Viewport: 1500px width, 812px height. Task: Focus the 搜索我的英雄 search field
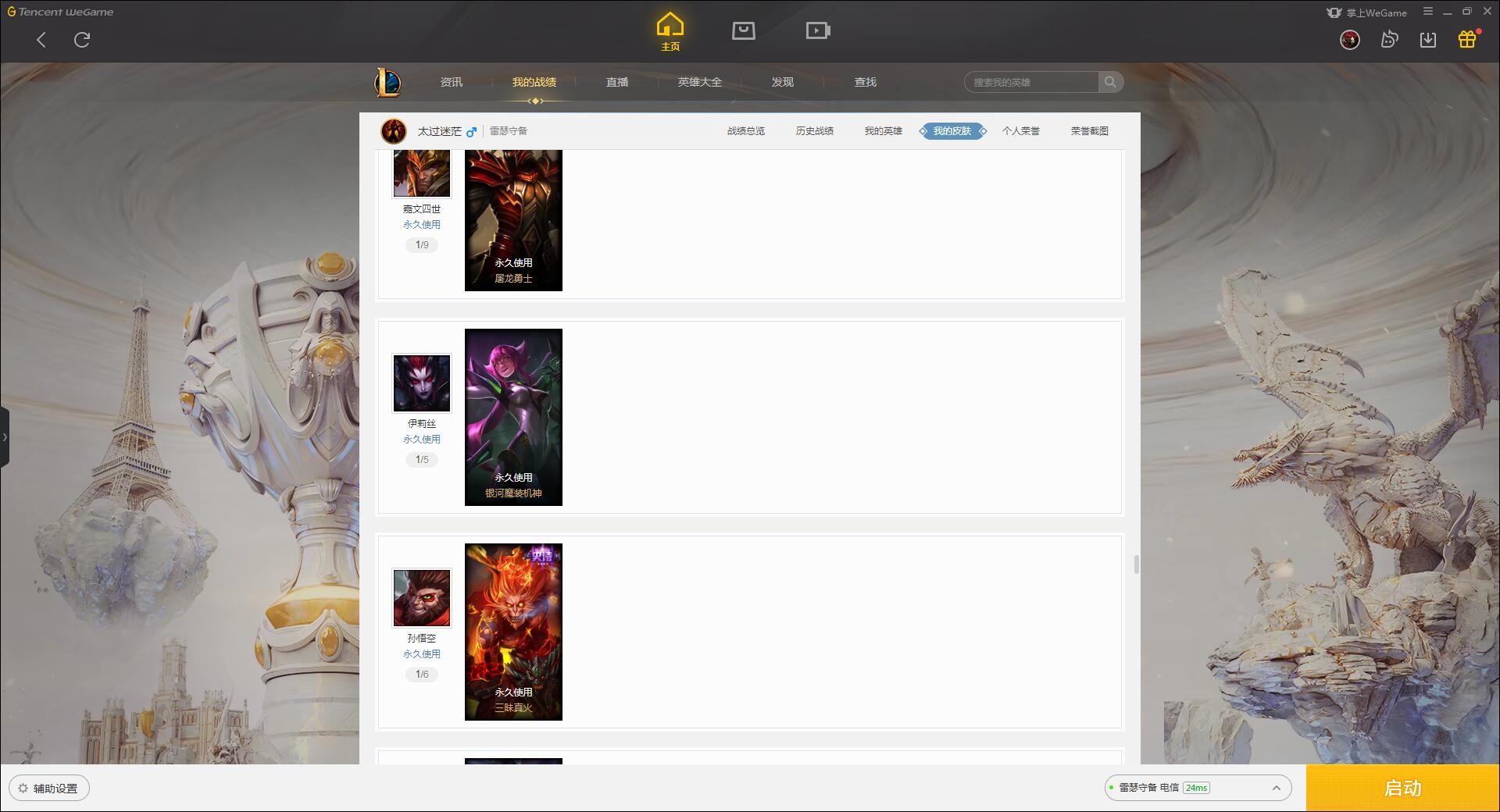[x=1031, y=82]
